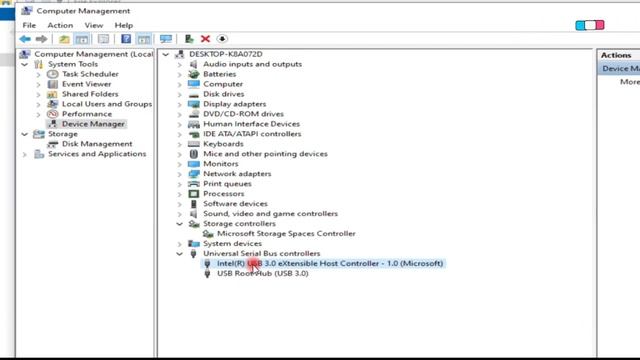Viewport: 640px width, 360px height.
Task: Select Local Users and Groups
Action: point(107,104)
